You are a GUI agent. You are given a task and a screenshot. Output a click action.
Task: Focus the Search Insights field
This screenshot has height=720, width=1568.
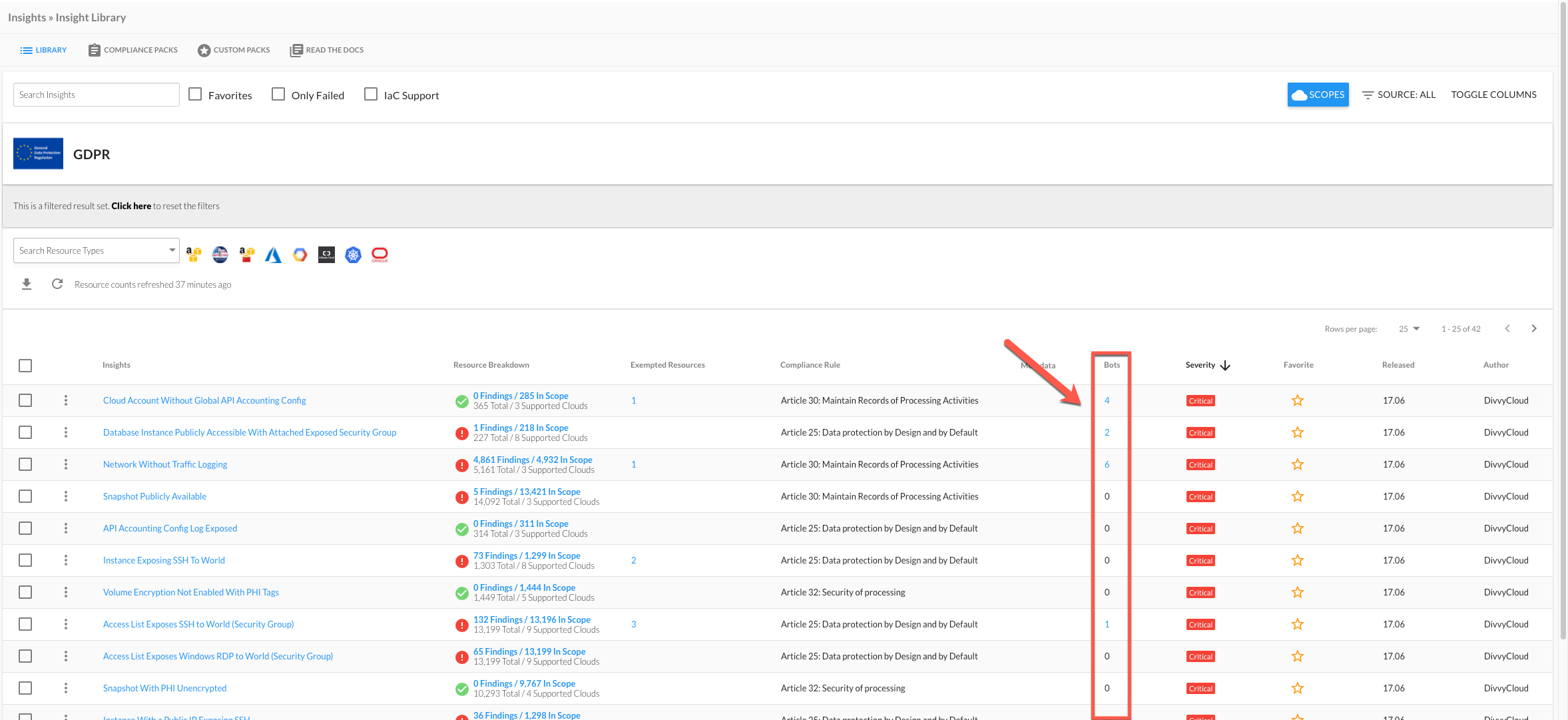(x=97, y=95)
